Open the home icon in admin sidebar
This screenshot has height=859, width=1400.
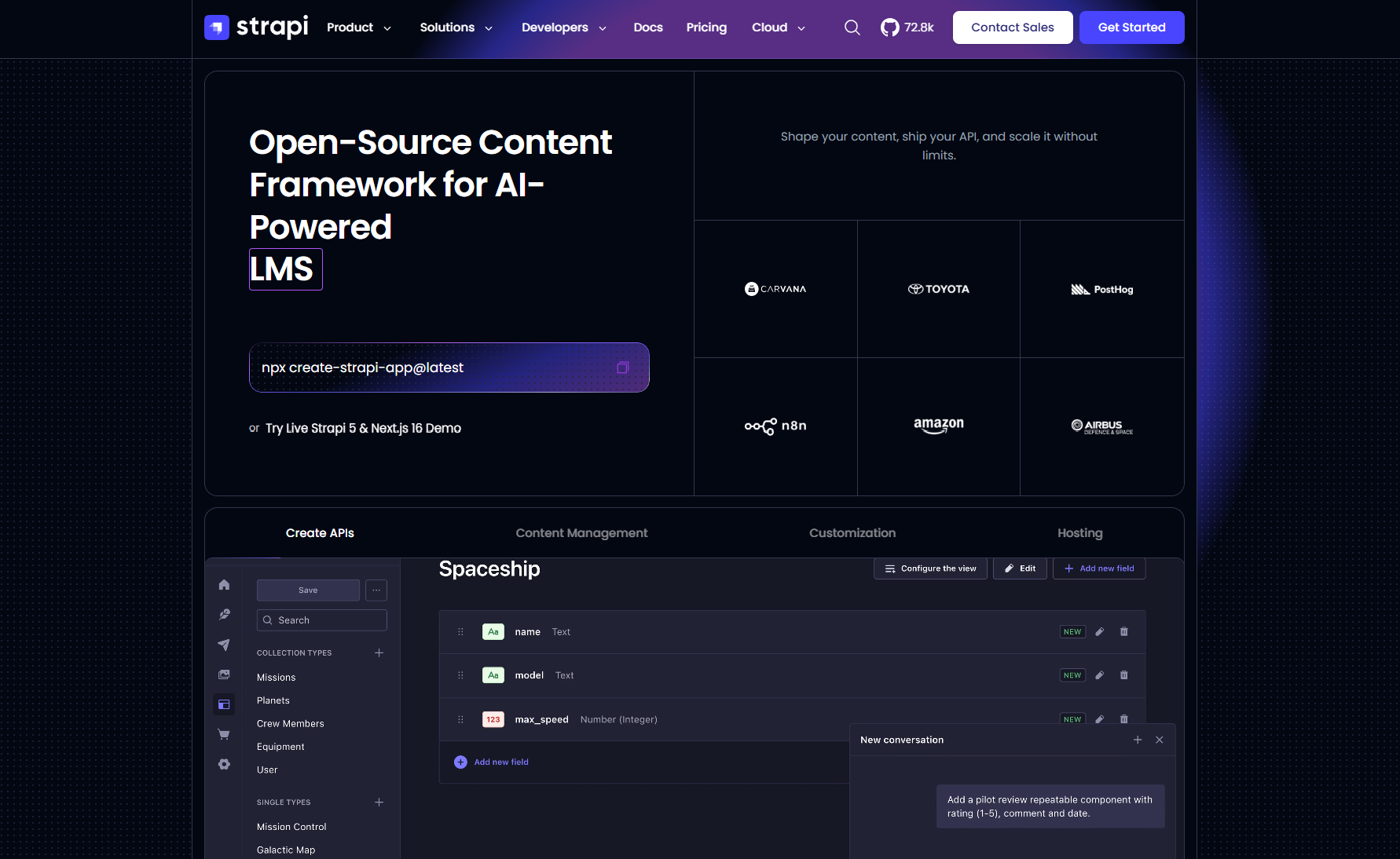224,585
